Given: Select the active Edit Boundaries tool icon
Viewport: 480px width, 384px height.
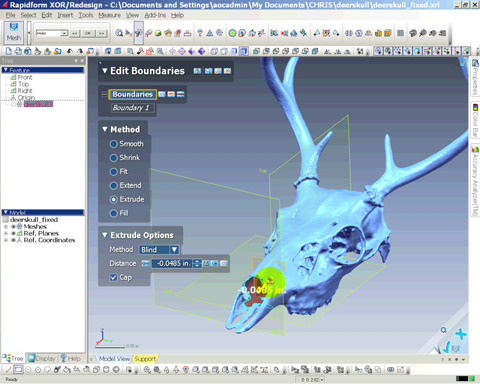Looking at the screenshot, I should pyautogui.click(x=139, y=33).
